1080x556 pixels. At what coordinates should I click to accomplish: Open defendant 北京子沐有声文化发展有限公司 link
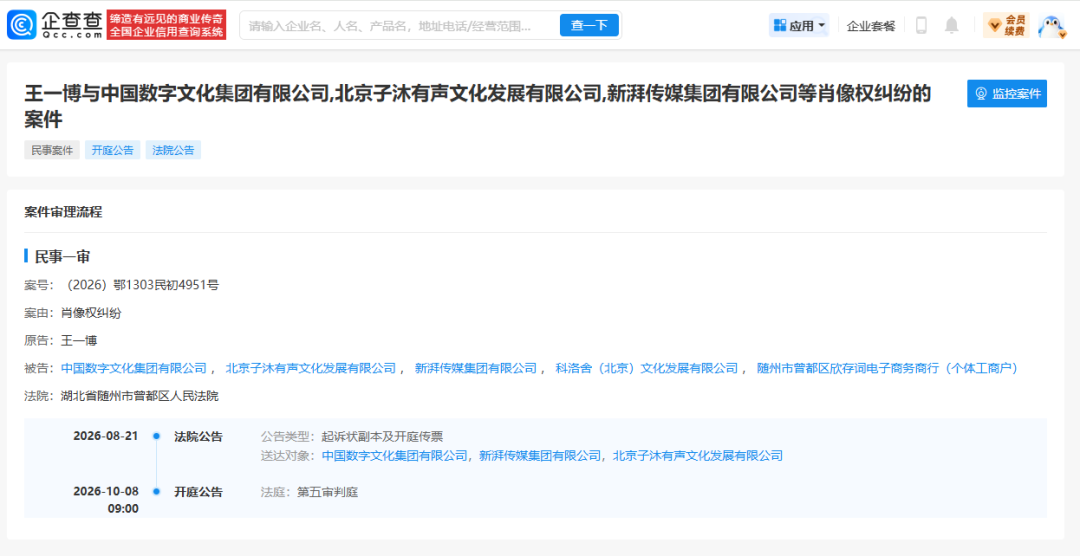[311, 368]
